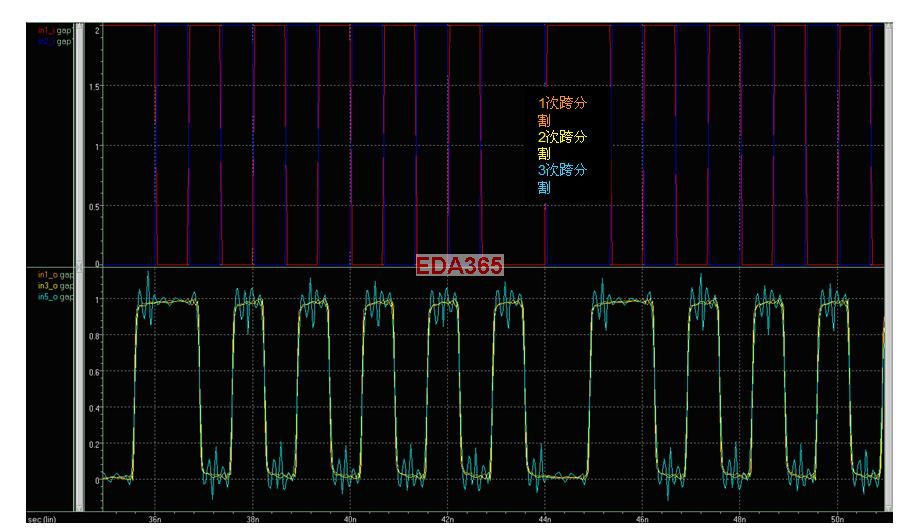Click the 0.8 value on bottom panel Y-axis

click(94, 336)
